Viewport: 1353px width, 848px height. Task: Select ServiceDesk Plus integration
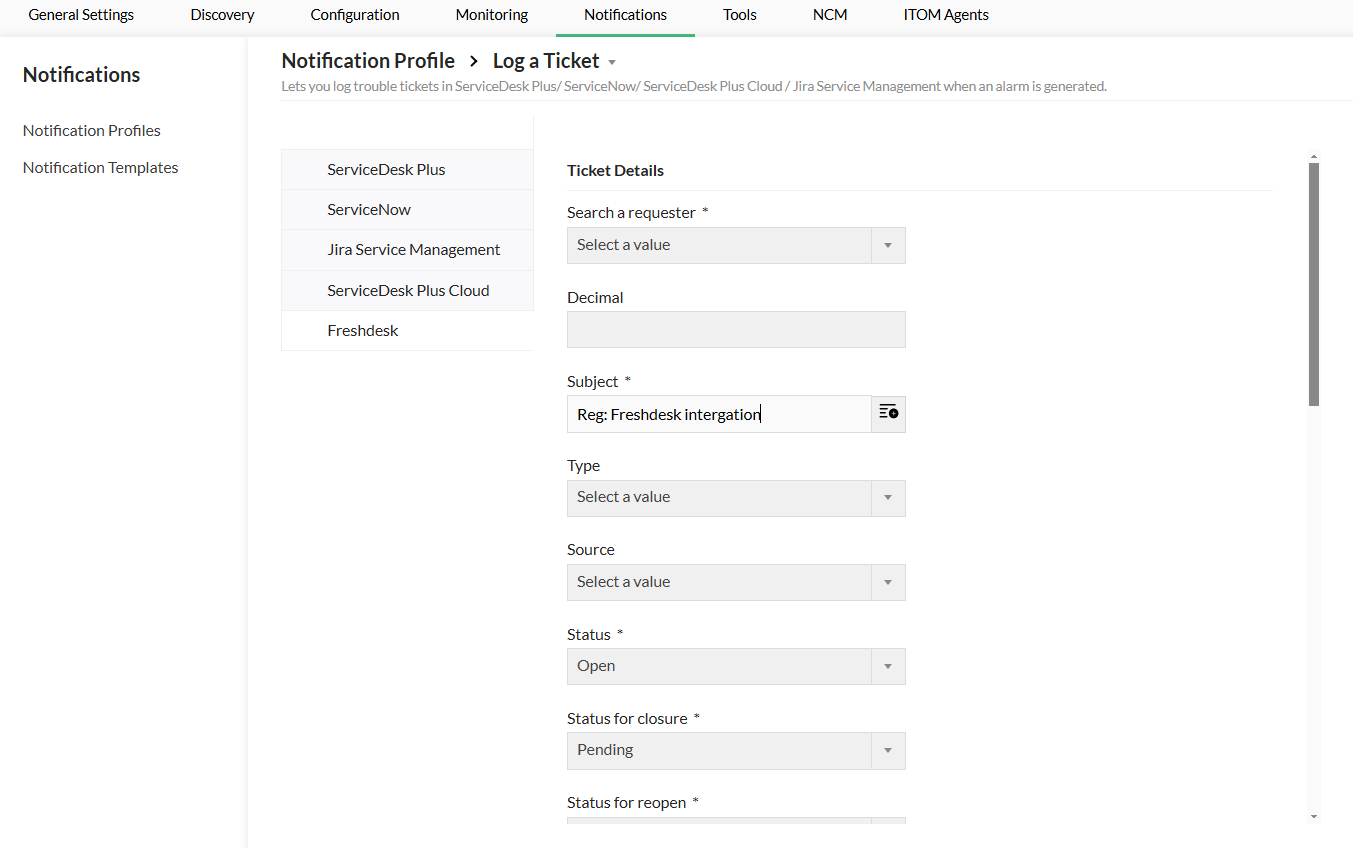tap(386, 169)
